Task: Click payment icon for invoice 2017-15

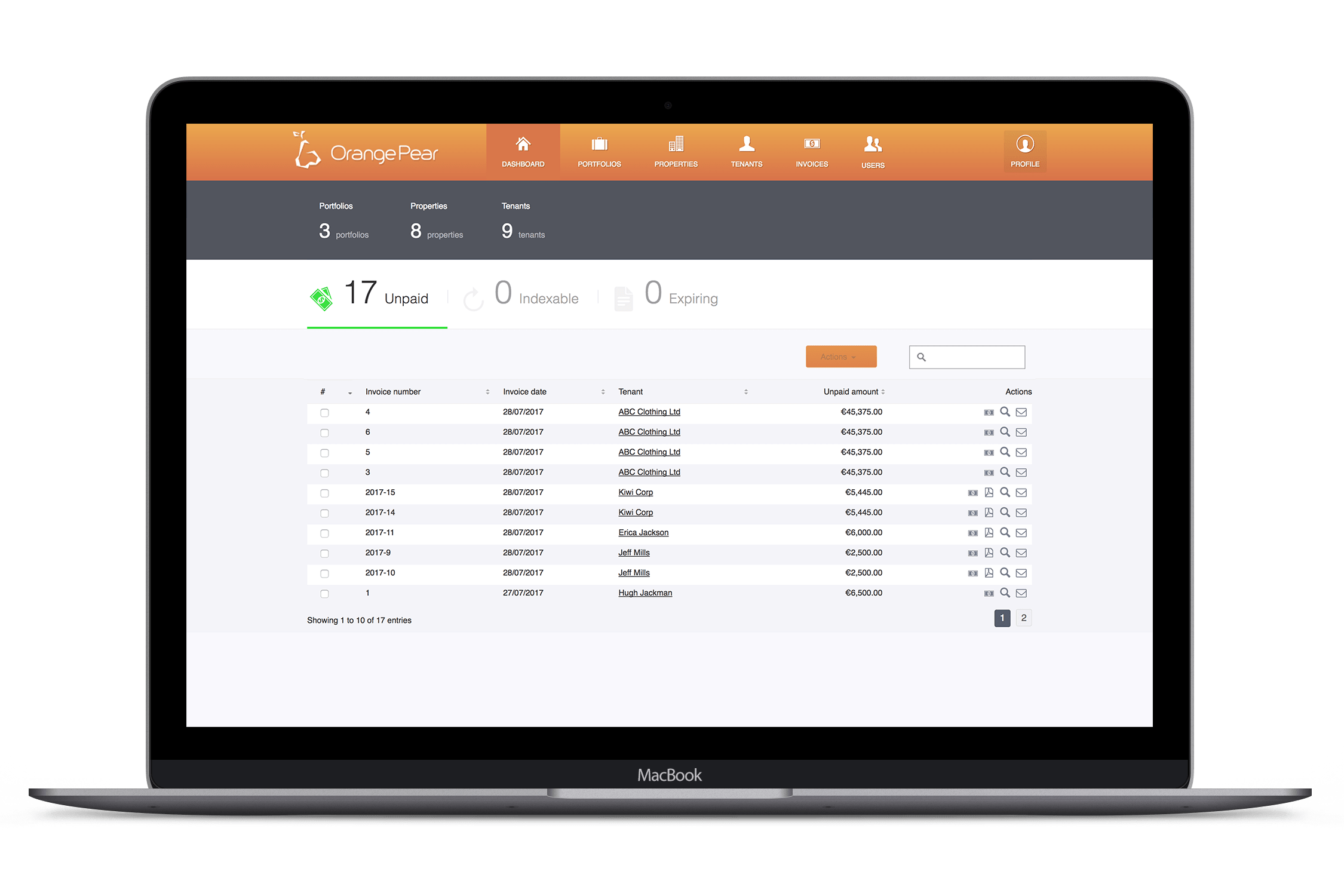Action: coord(972,493)
